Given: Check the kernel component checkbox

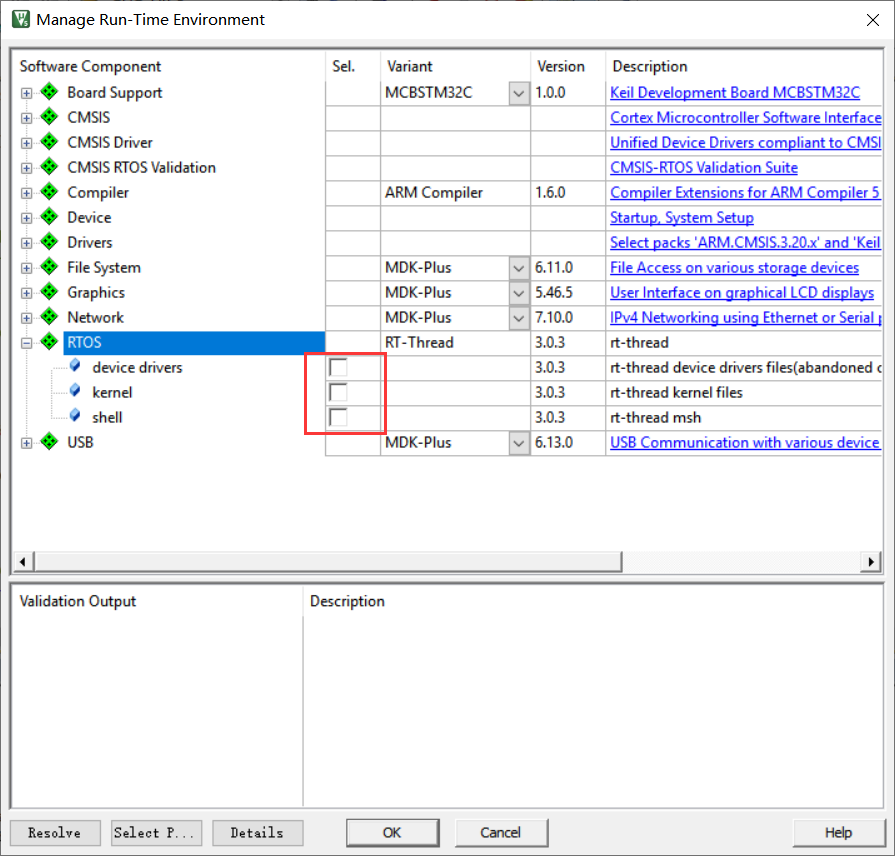Looking at the screenshot, I should click(x=338, y=393).
